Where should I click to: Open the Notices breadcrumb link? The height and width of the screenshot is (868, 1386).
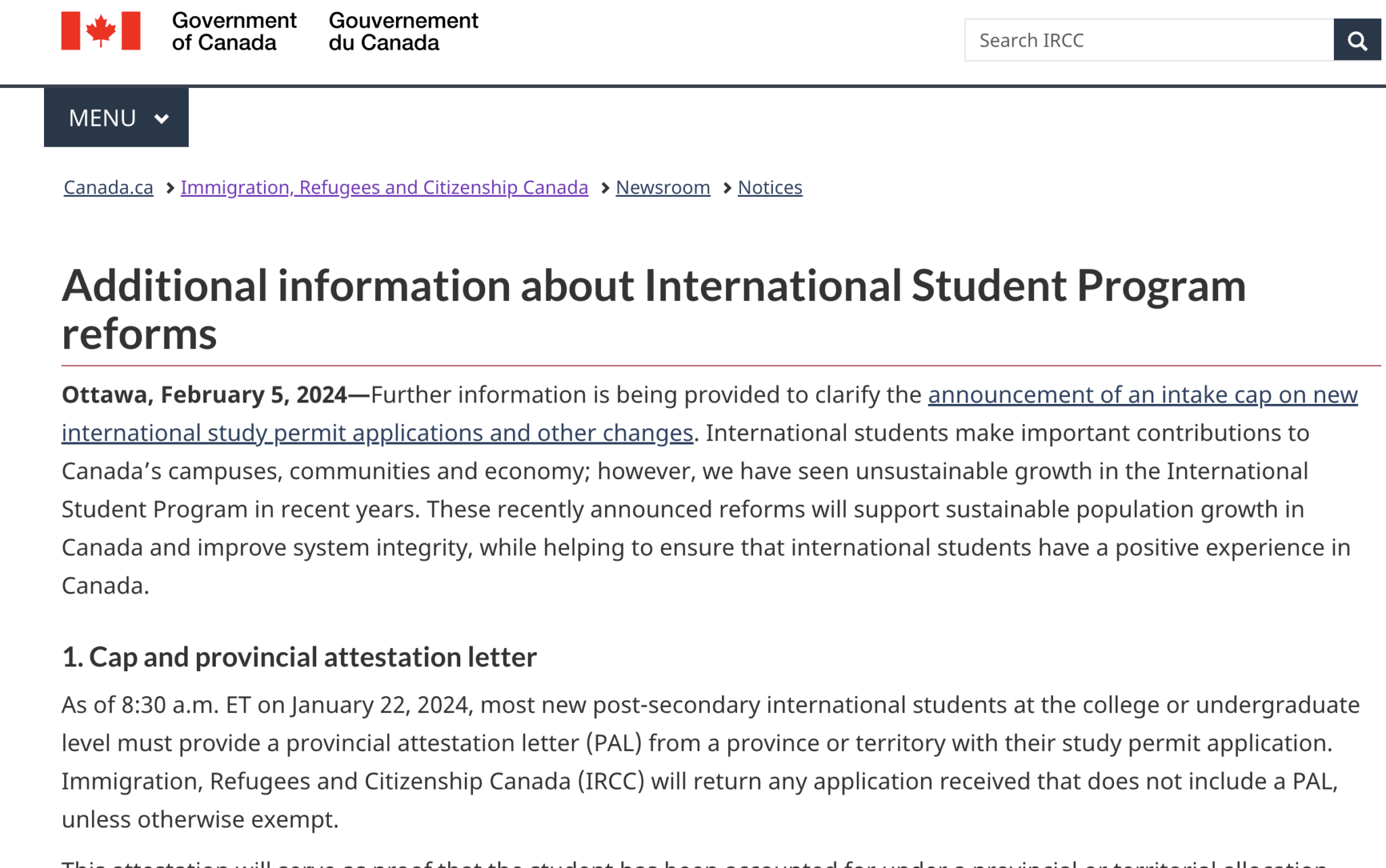point(769,187)
